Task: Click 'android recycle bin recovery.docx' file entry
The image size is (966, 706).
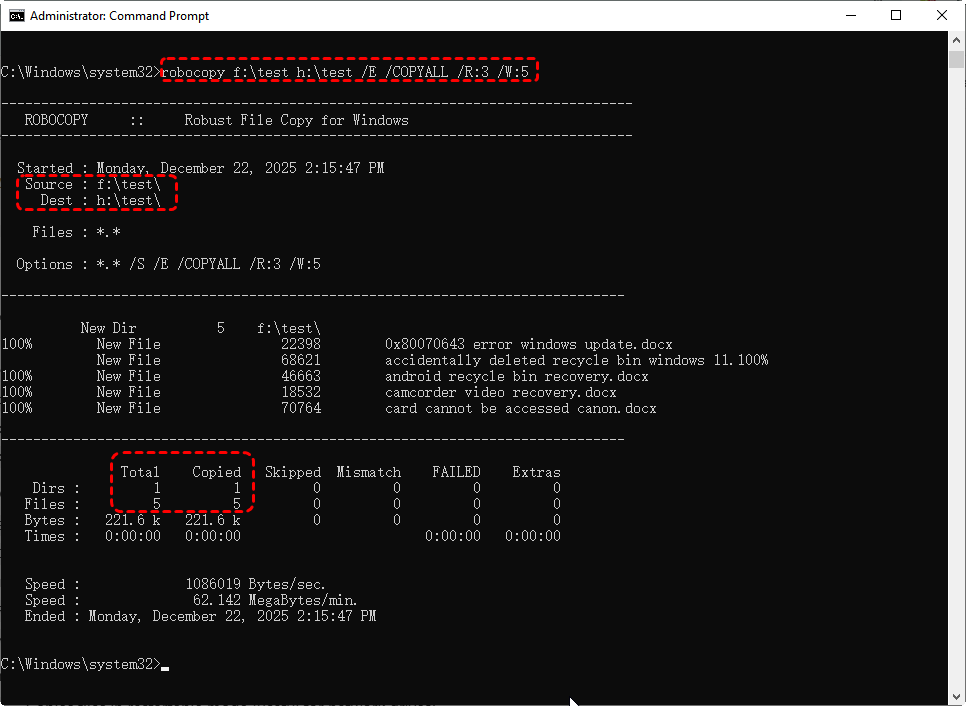Action: (516, 376)
